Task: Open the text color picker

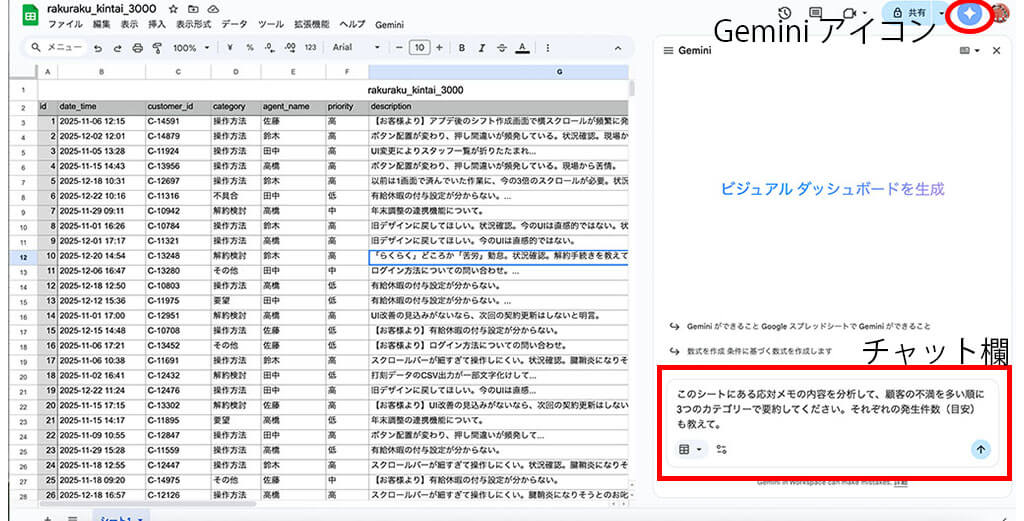Action: coord(522,48)
